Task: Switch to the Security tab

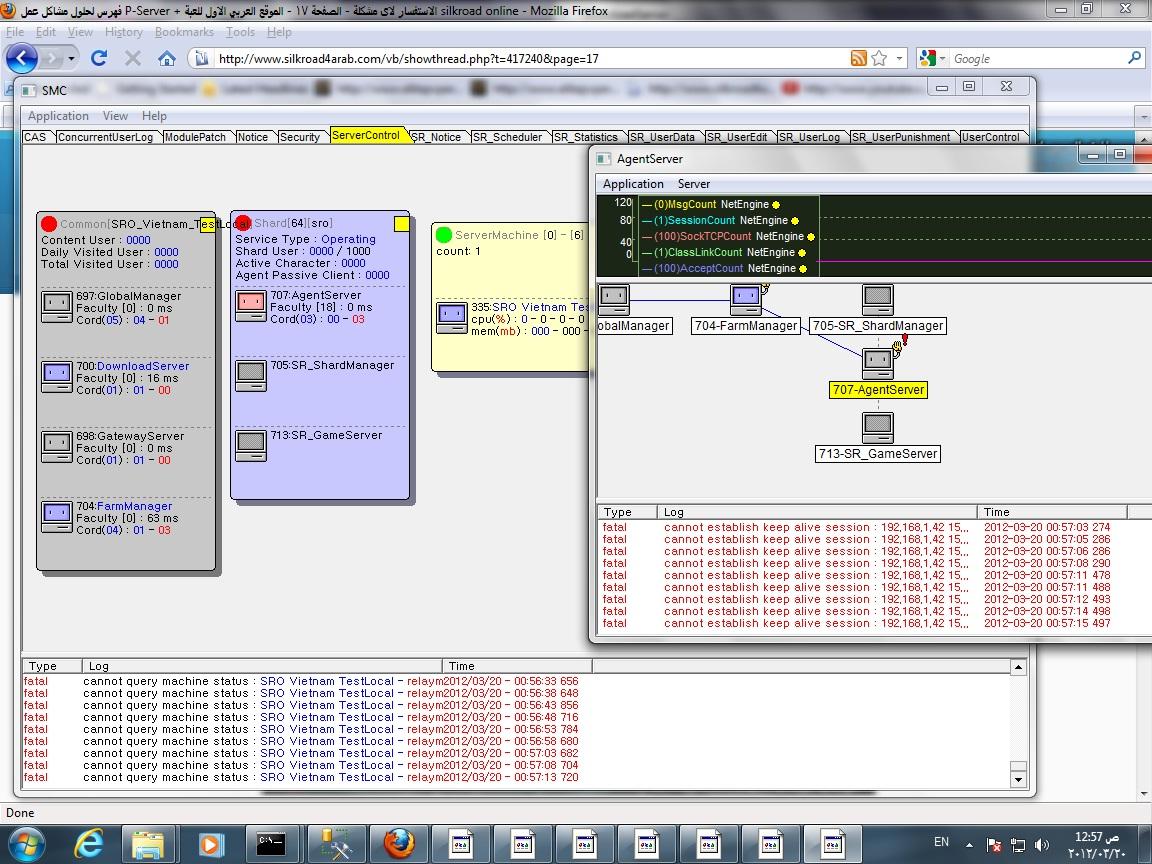Action: [300, 137]
